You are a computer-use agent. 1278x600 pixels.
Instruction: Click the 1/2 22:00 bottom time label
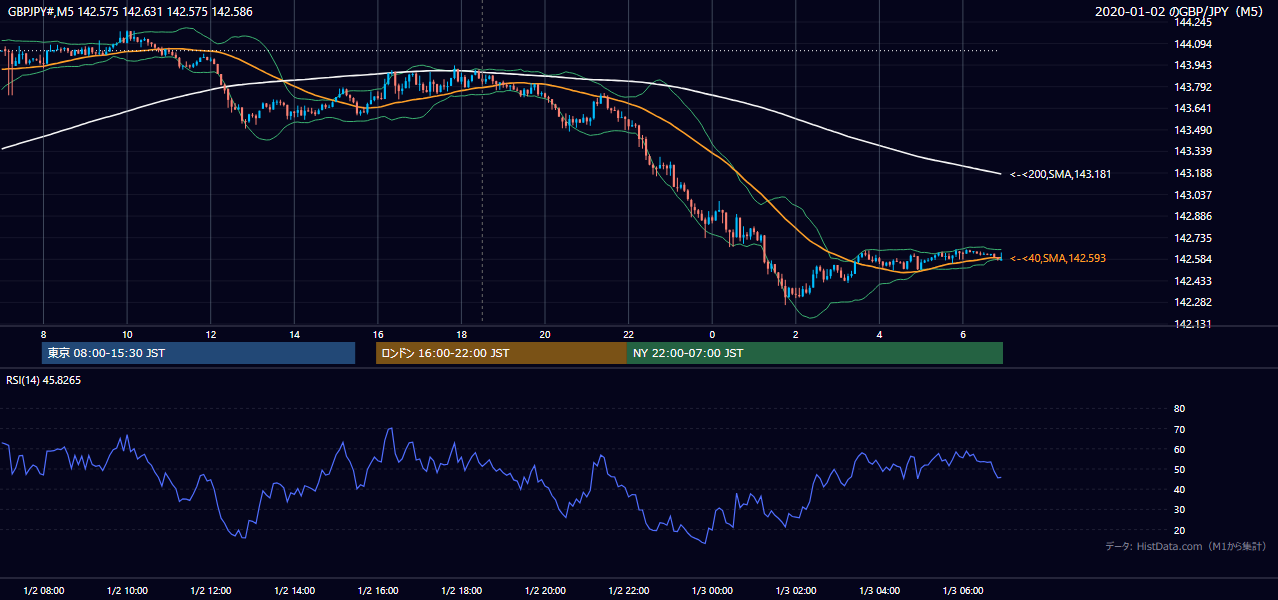[x=628, y=591]
